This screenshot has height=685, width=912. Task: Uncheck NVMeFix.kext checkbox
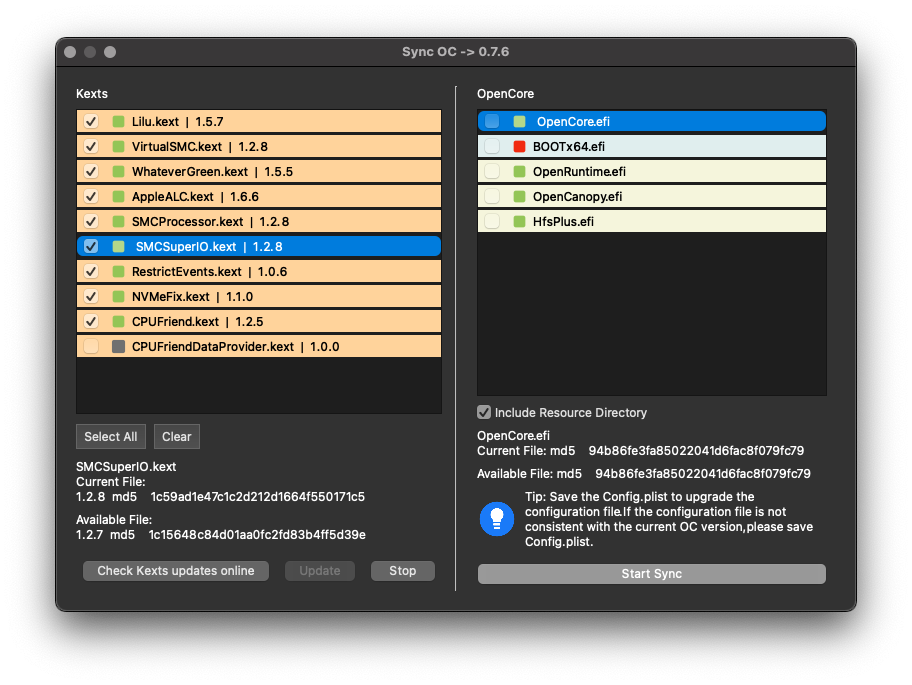91,297
